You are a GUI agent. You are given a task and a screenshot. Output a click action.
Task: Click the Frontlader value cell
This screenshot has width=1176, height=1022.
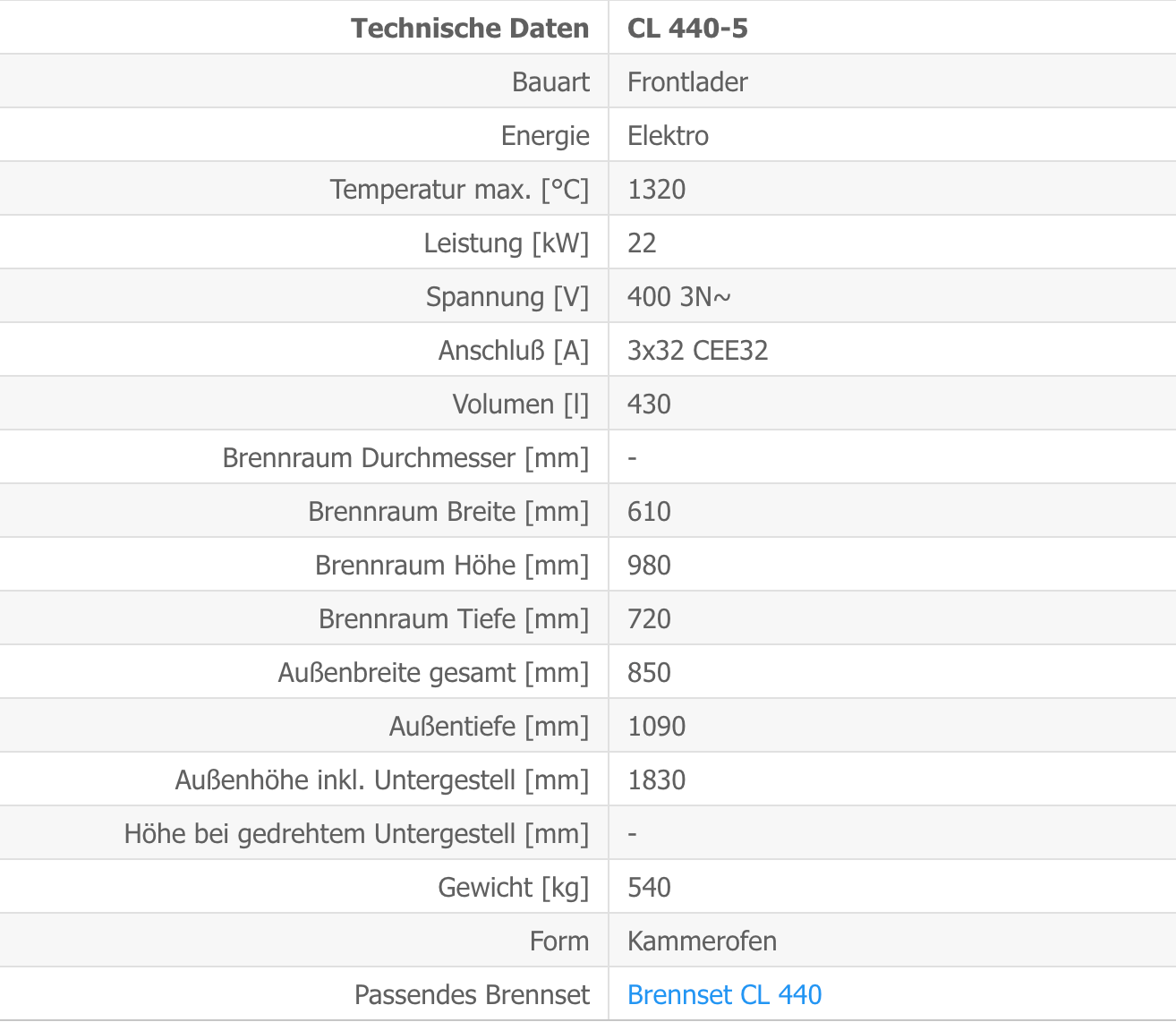[687, 81]
